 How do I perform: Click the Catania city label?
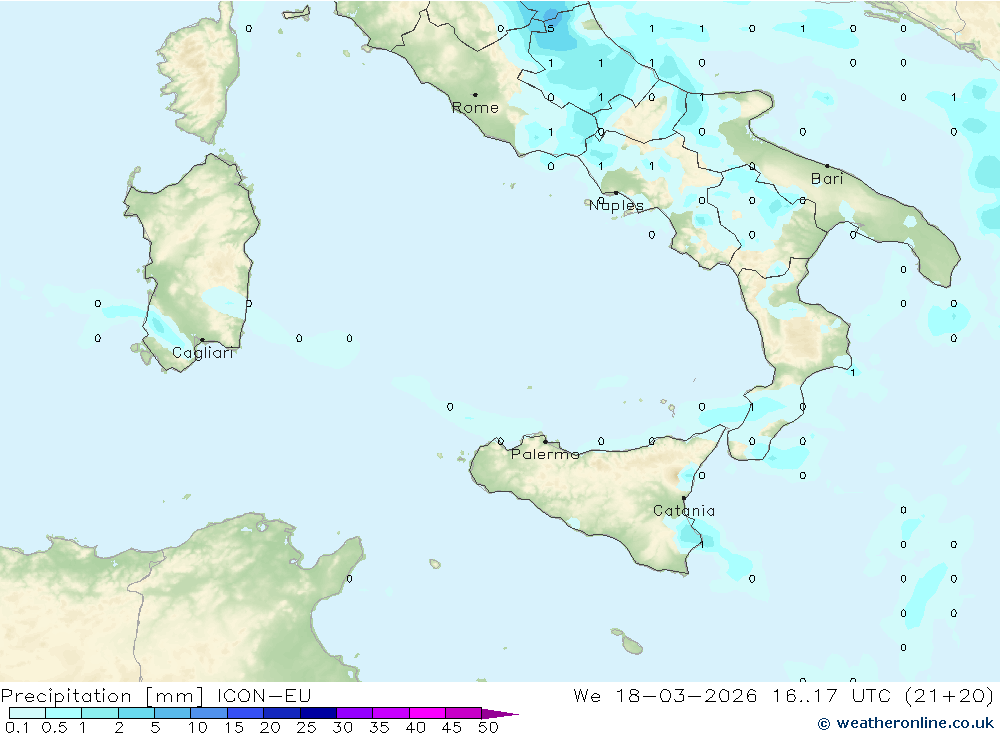(x=684, y=510)
